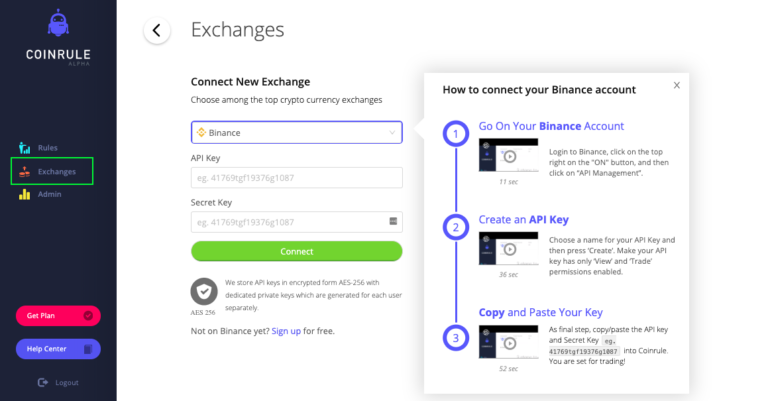
Task: Click the dropdown chevron arrow
Action: pos(392,133)
